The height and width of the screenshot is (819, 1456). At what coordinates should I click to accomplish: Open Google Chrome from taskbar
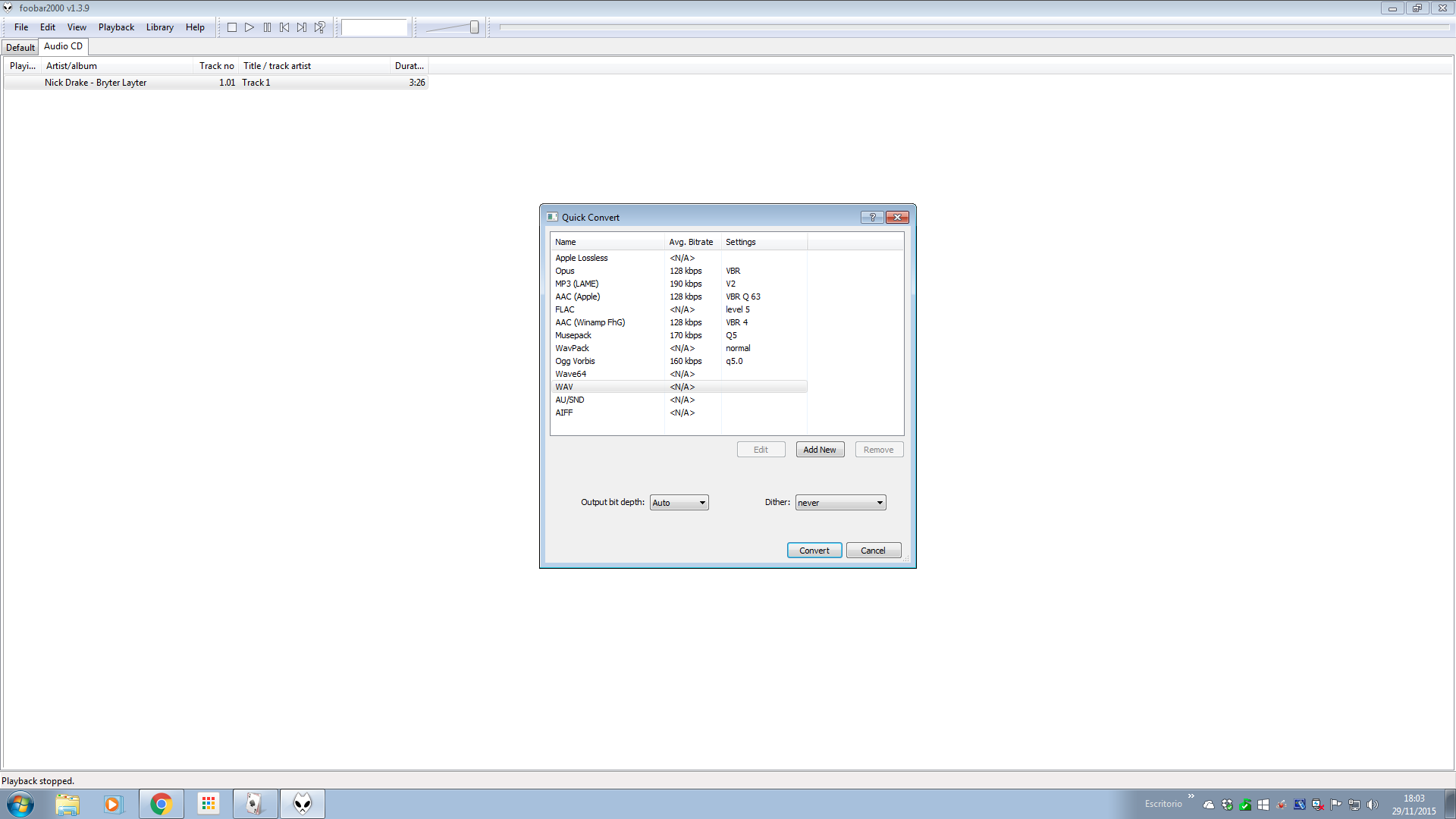click(161, 804)
